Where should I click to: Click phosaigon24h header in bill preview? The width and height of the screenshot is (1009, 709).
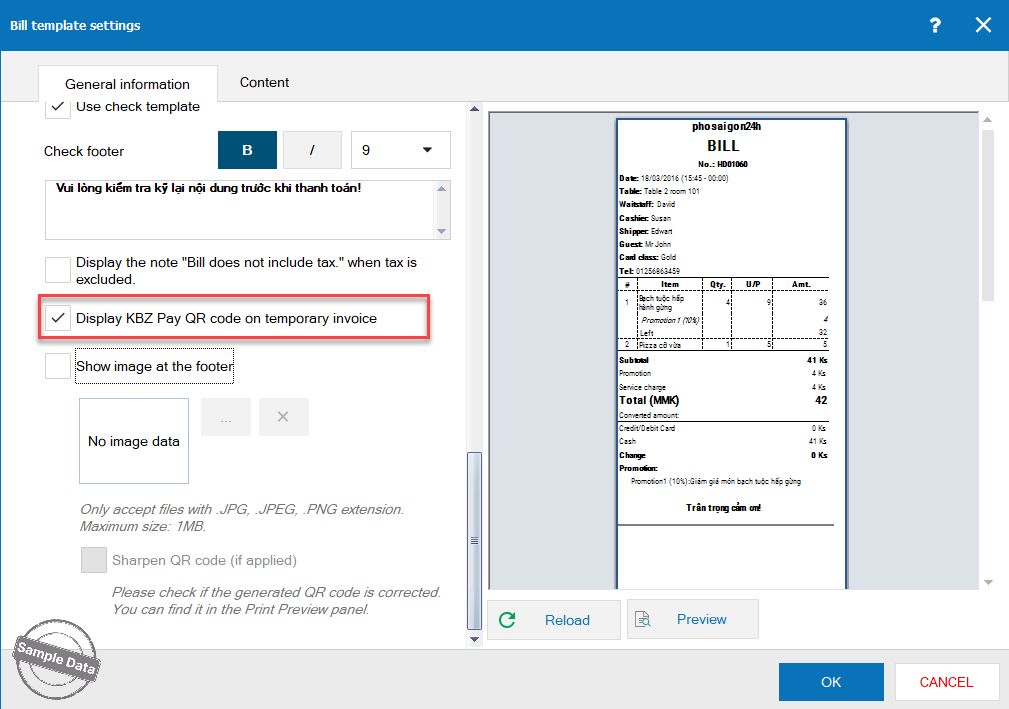[727, 127]
